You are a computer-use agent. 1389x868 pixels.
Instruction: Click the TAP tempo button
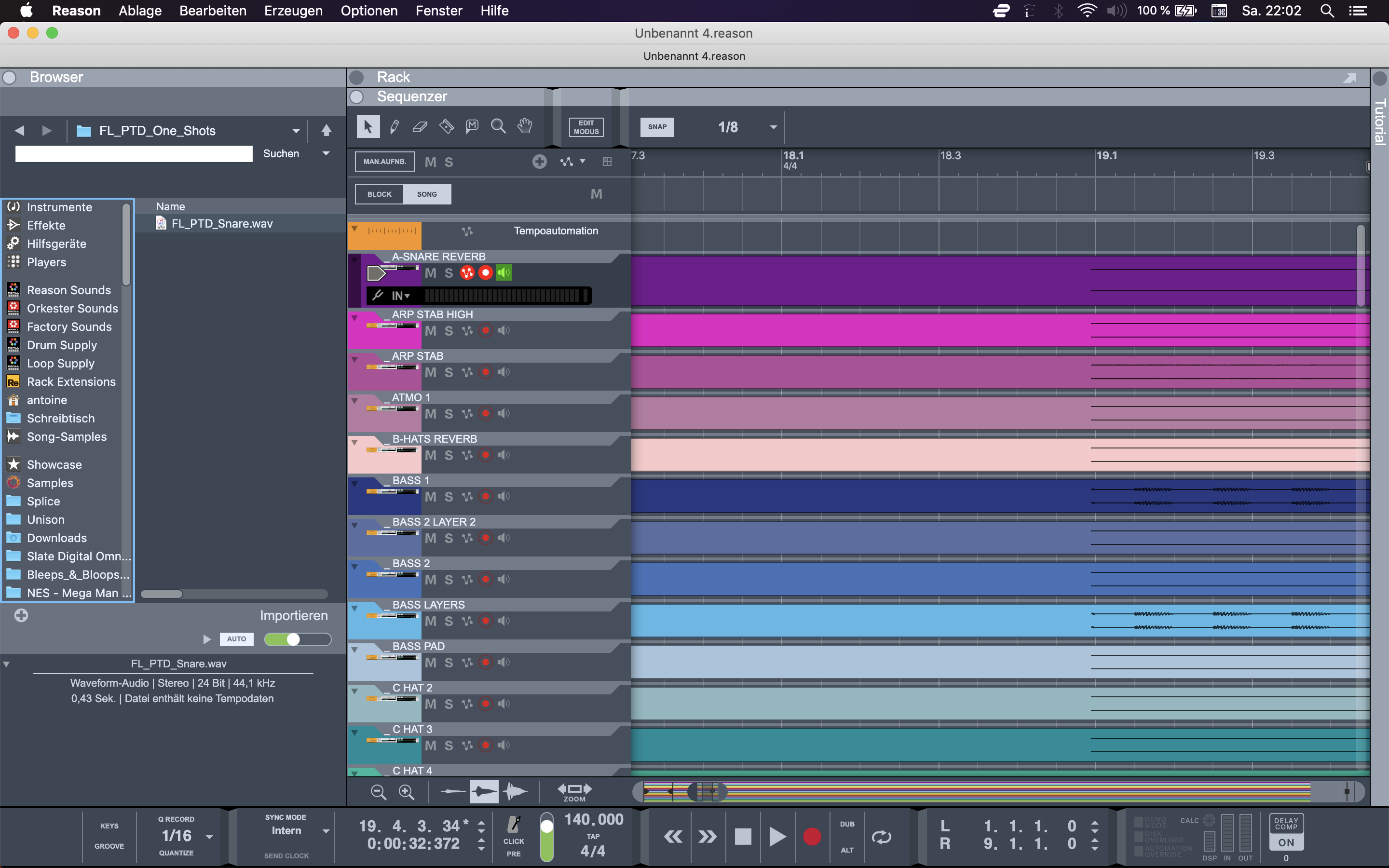593,837
